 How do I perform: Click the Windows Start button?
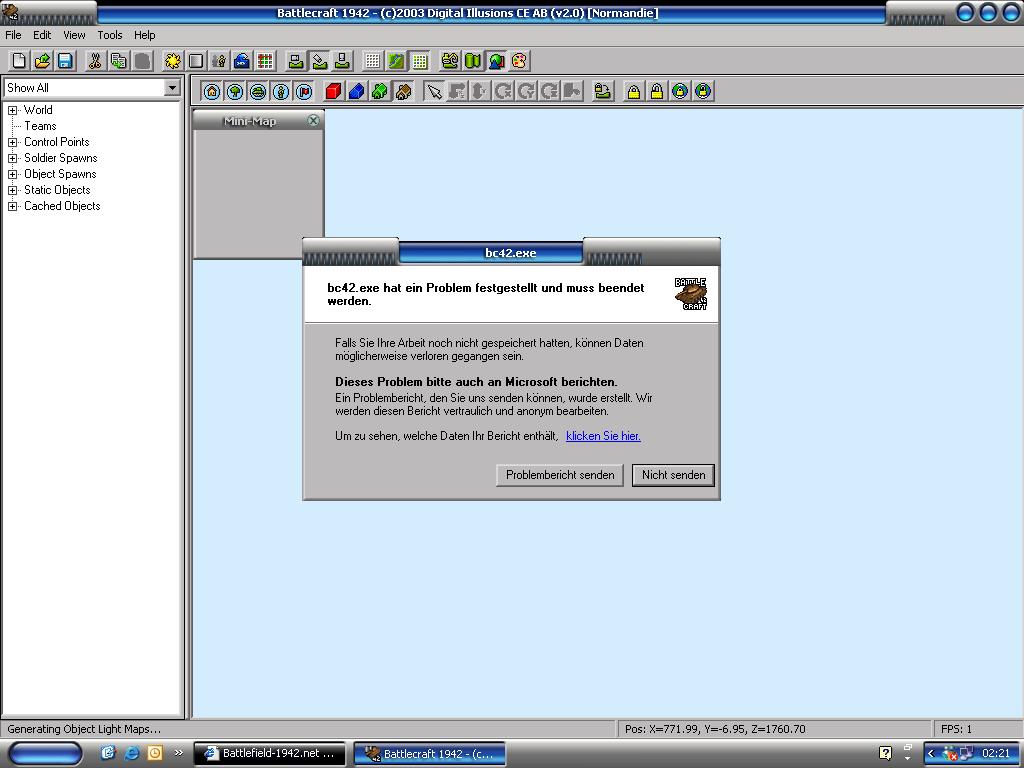point(46,754)
